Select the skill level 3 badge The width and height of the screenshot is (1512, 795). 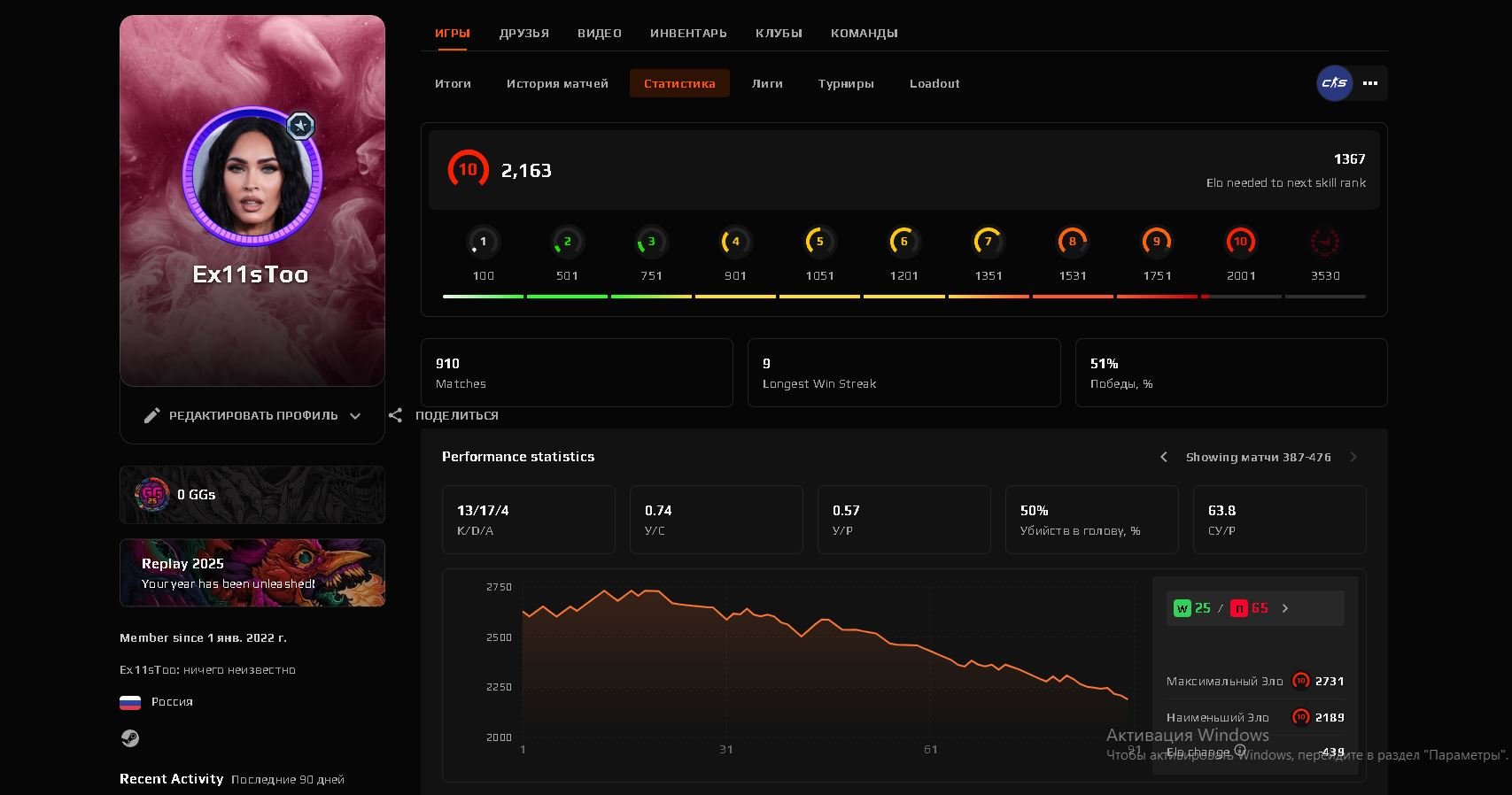651,242
